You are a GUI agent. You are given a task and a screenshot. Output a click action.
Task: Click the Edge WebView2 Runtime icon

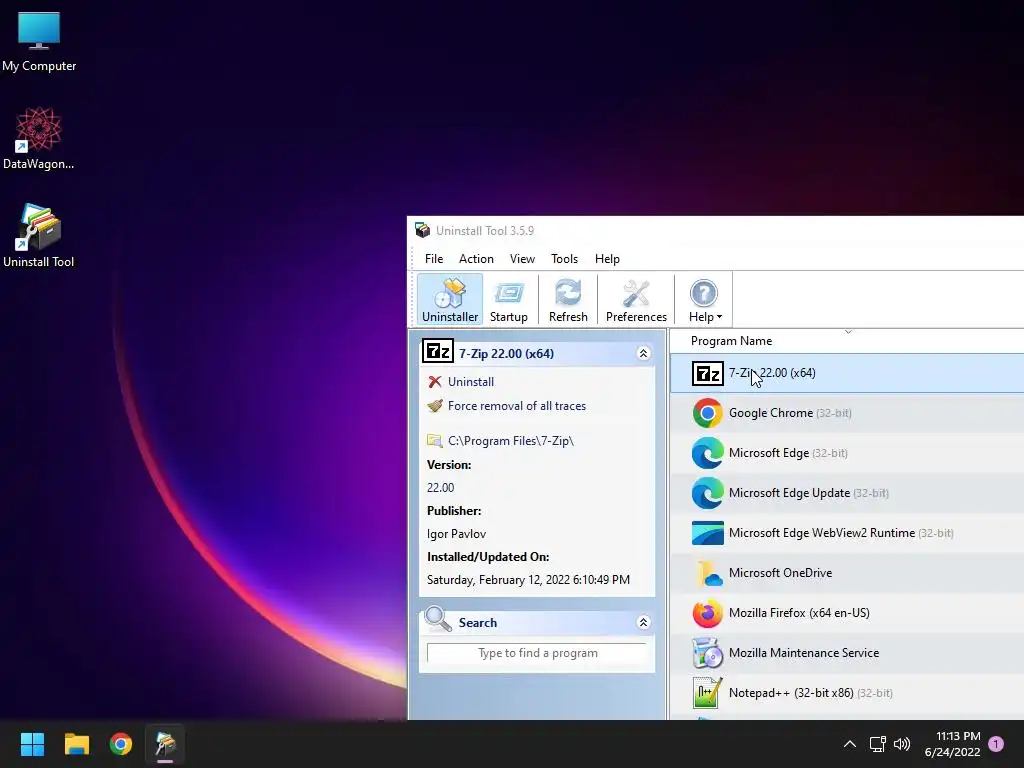[707, 533]
